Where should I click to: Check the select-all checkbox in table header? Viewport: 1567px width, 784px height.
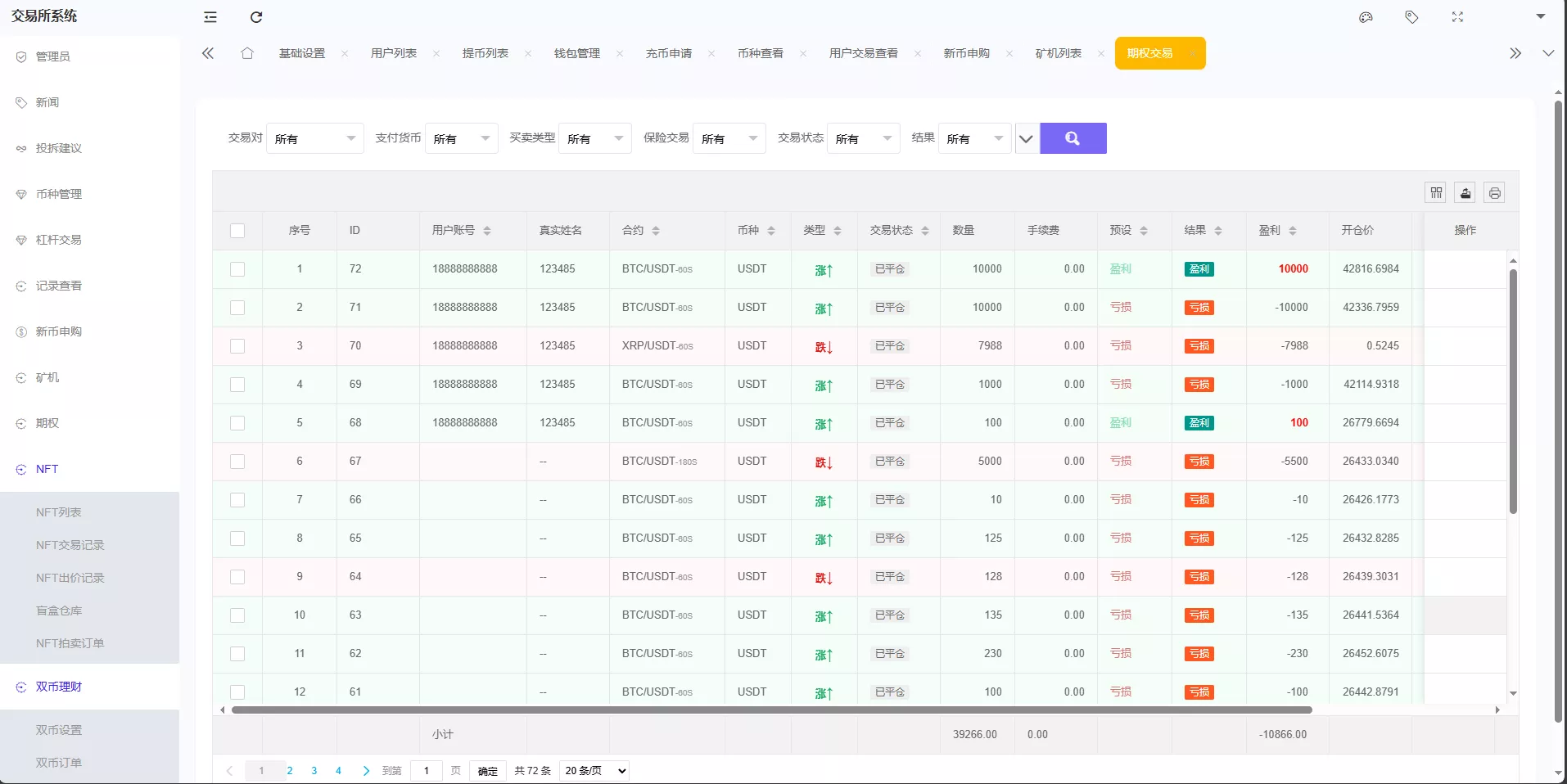tap(237, 231)
